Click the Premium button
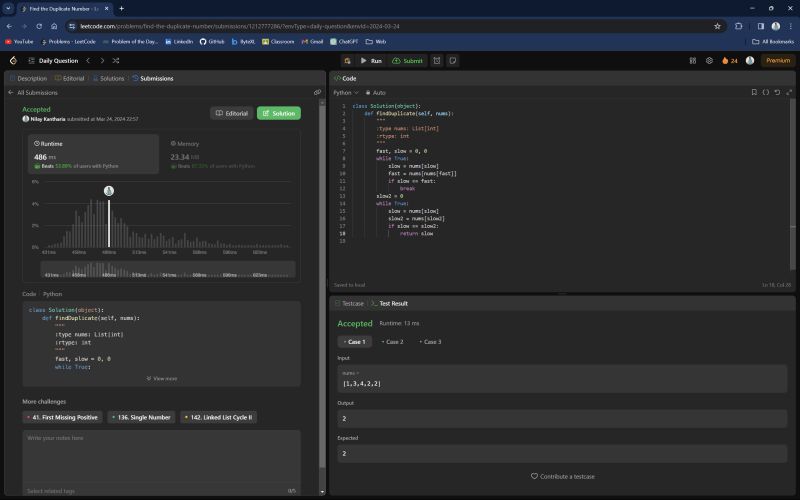 [x=778, y=60]
